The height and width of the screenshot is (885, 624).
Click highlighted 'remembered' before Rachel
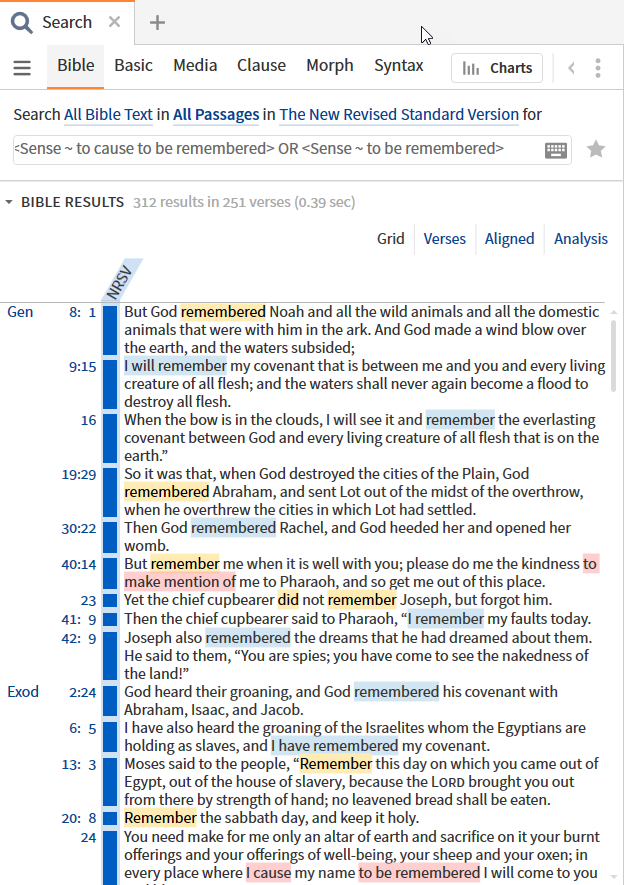click(234, 528)
